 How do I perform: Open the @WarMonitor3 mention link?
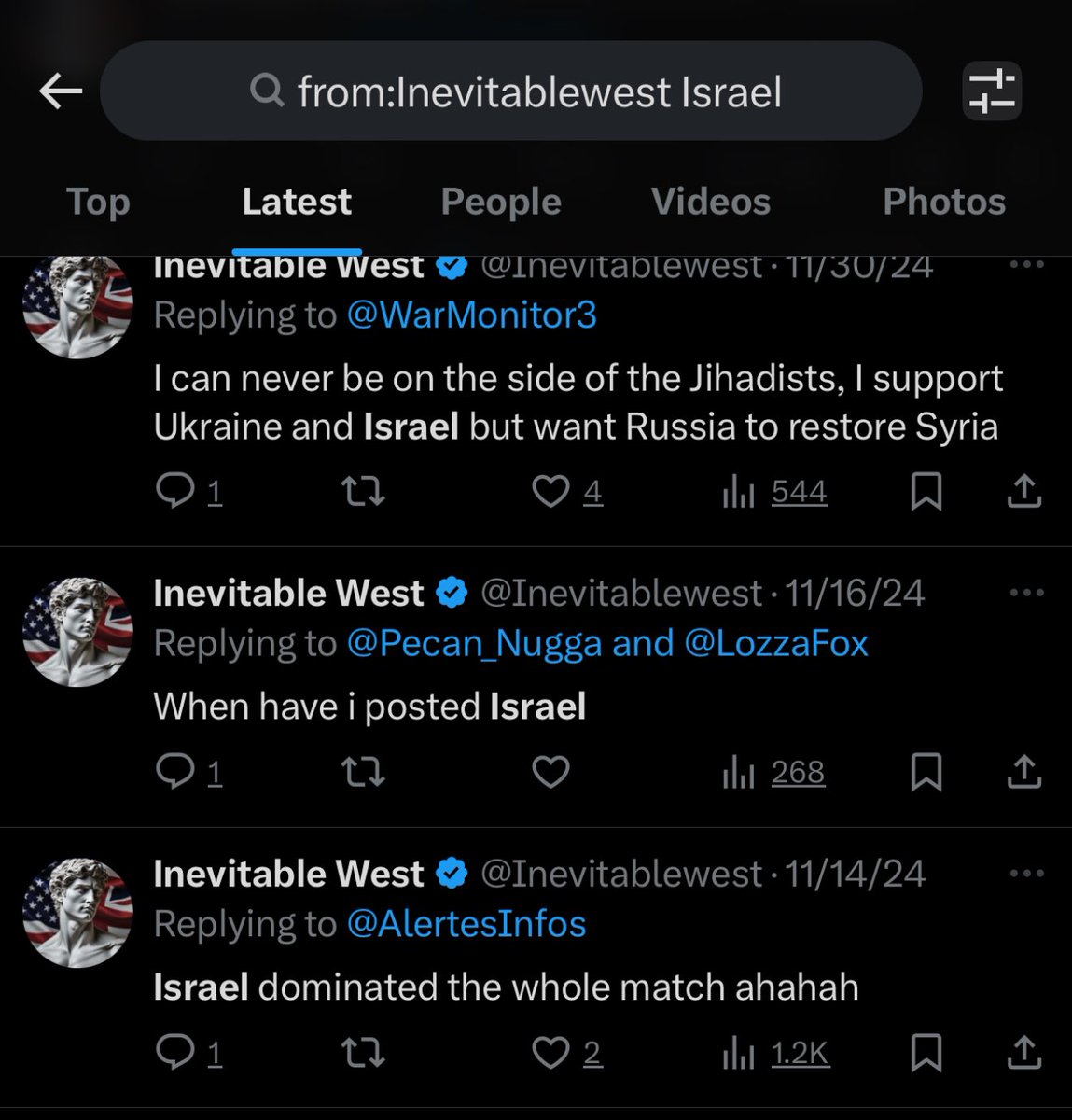(x=471, y=315)
